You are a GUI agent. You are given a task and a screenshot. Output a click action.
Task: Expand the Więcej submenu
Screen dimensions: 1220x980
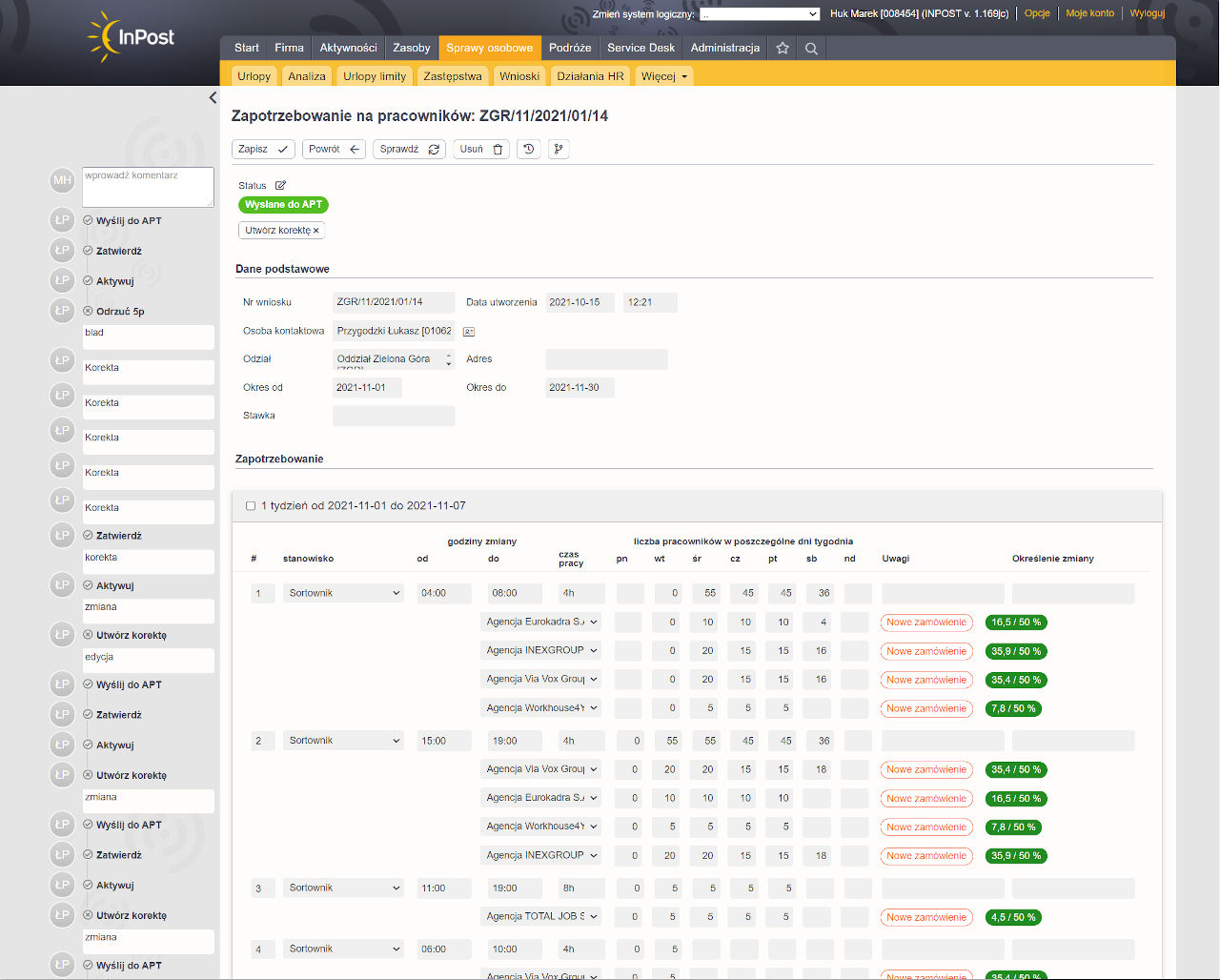663,76
